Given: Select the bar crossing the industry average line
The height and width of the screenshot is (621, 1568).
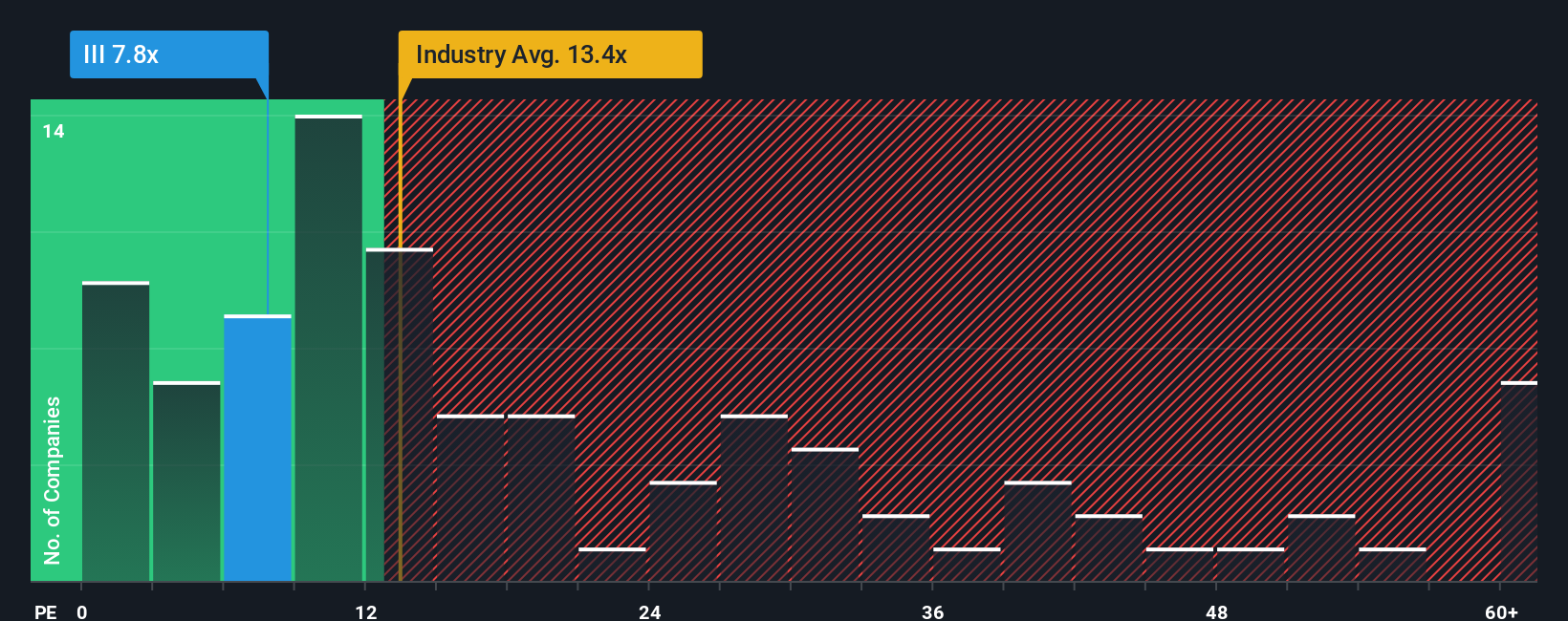Looking at the screenshot, I should coord(400,415).
